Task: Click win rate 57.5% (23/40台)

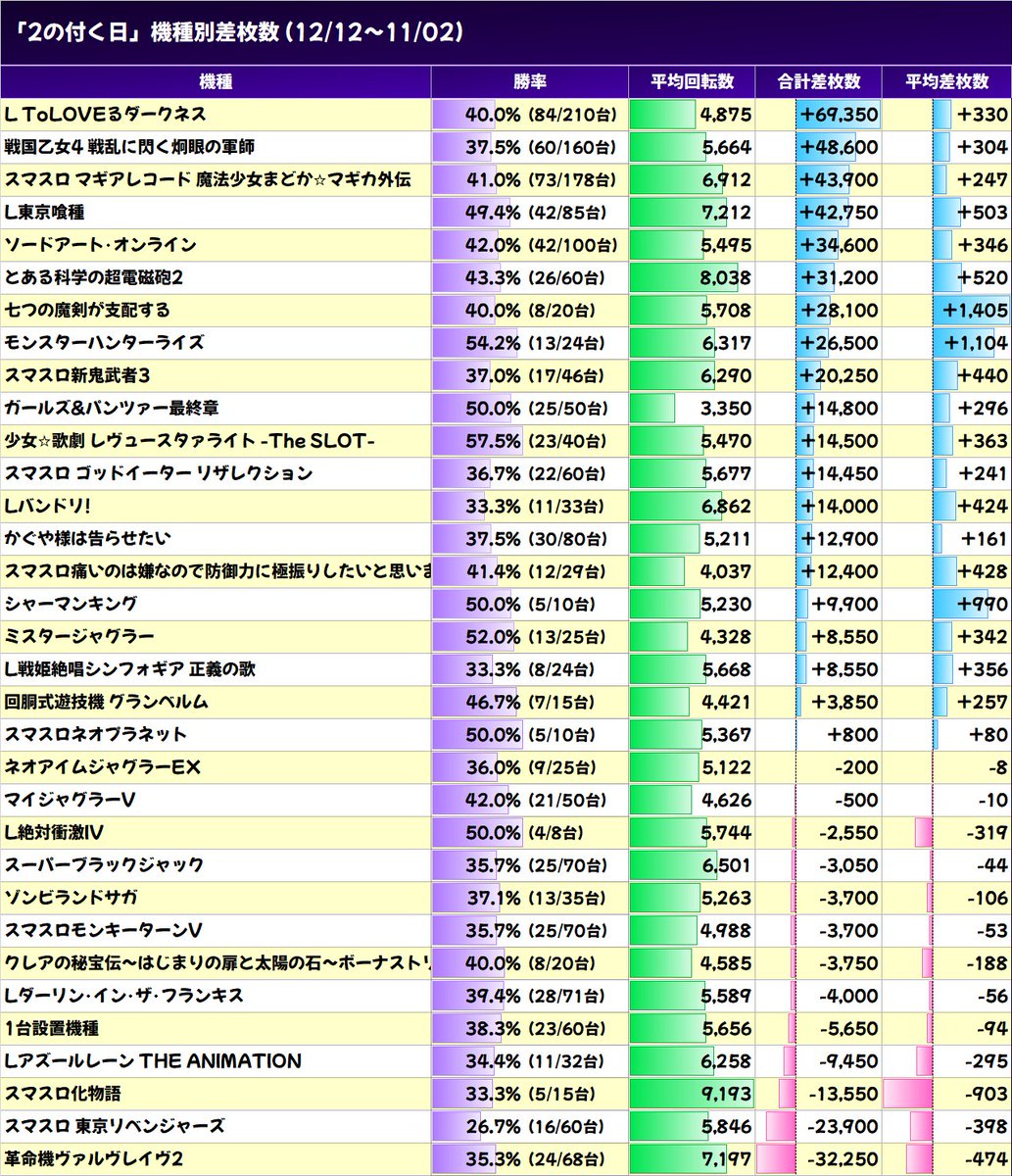Action: (x=541, y=441)
